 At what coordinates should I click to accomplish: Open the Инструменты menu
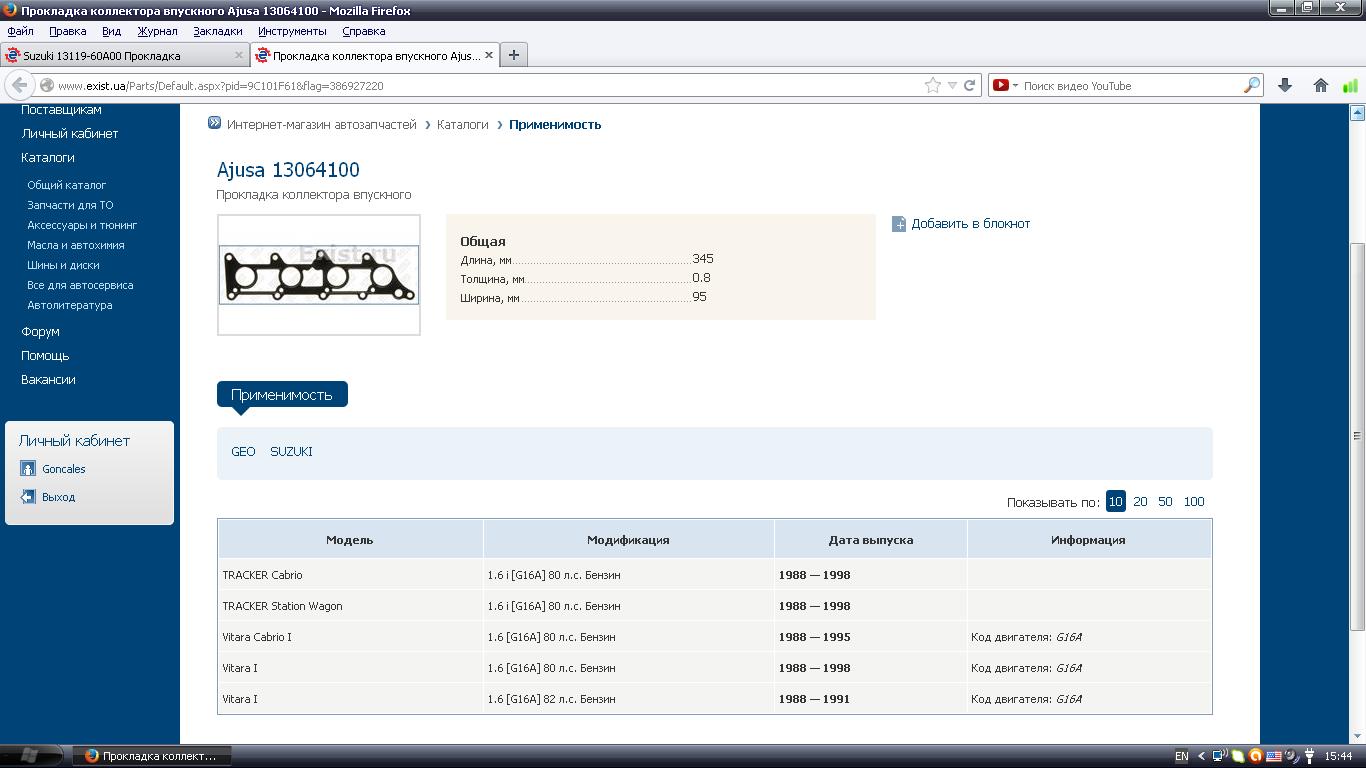click(292, 31)
